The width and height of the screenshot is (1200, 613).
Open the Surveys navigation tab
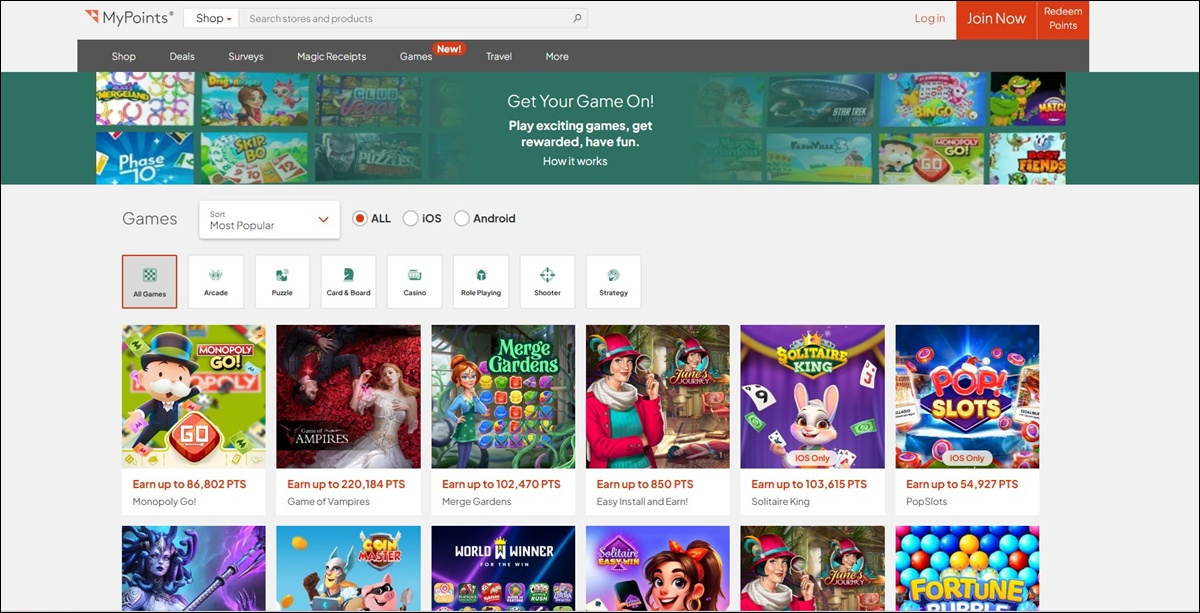pyautogui.click(x=246, y=56)
